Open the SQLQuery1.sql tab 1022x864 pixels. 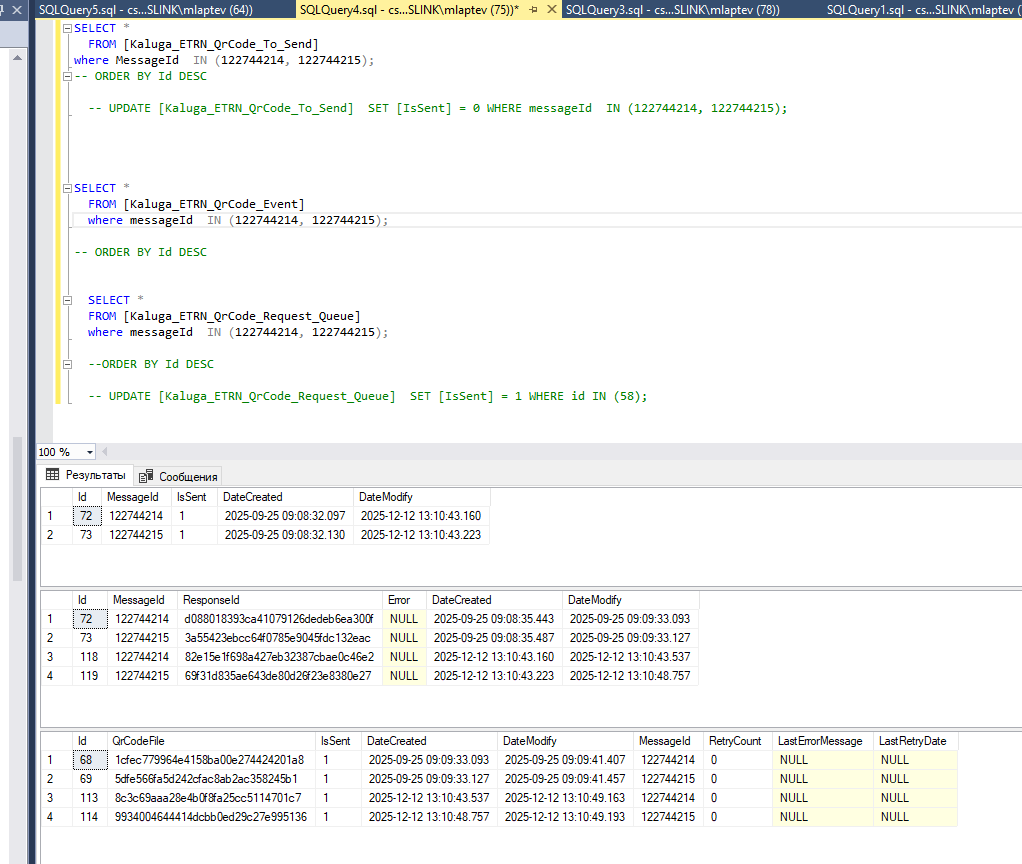pos(920,10)
